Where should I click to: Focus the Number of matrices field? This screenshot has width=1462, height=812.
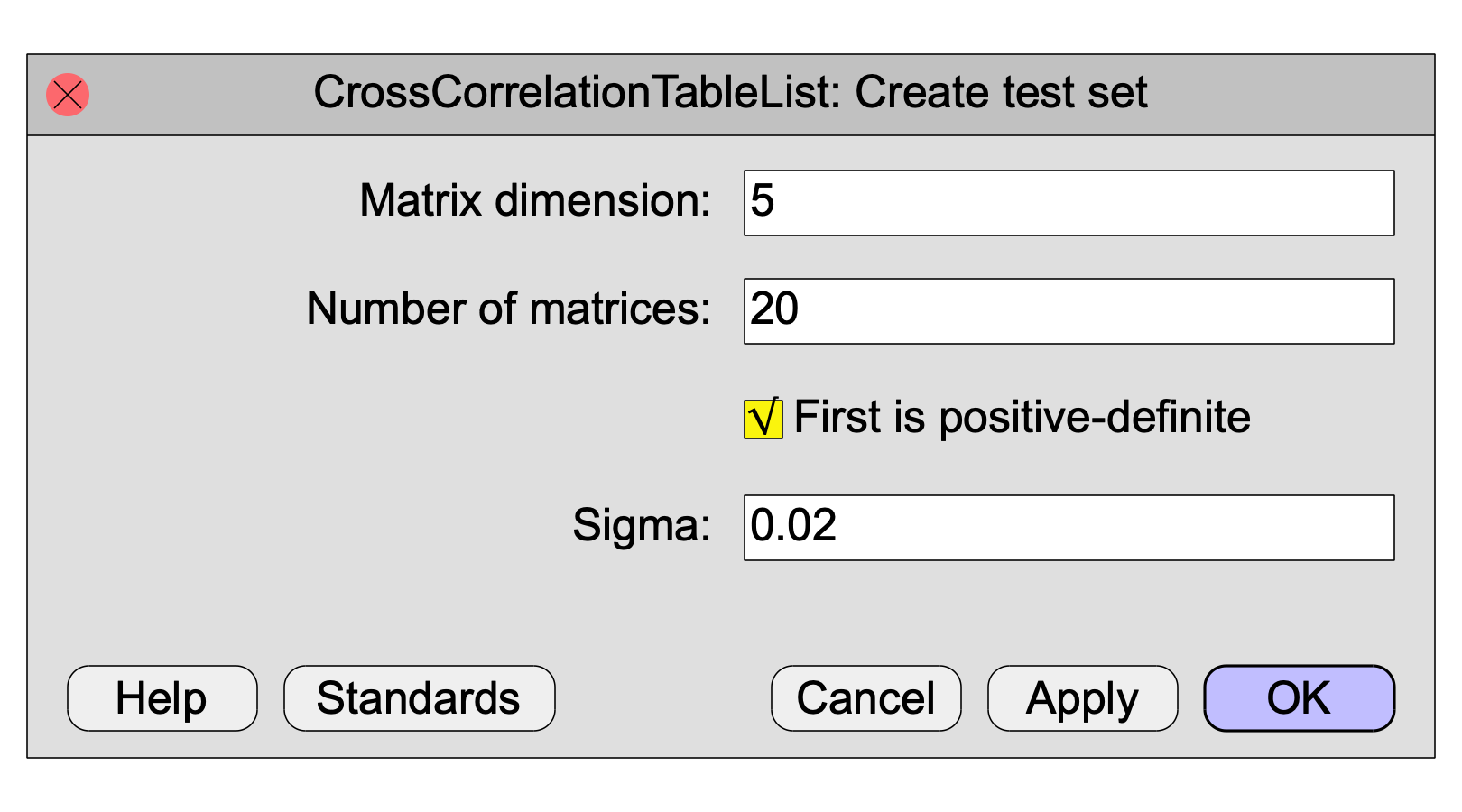point(1069,311)
